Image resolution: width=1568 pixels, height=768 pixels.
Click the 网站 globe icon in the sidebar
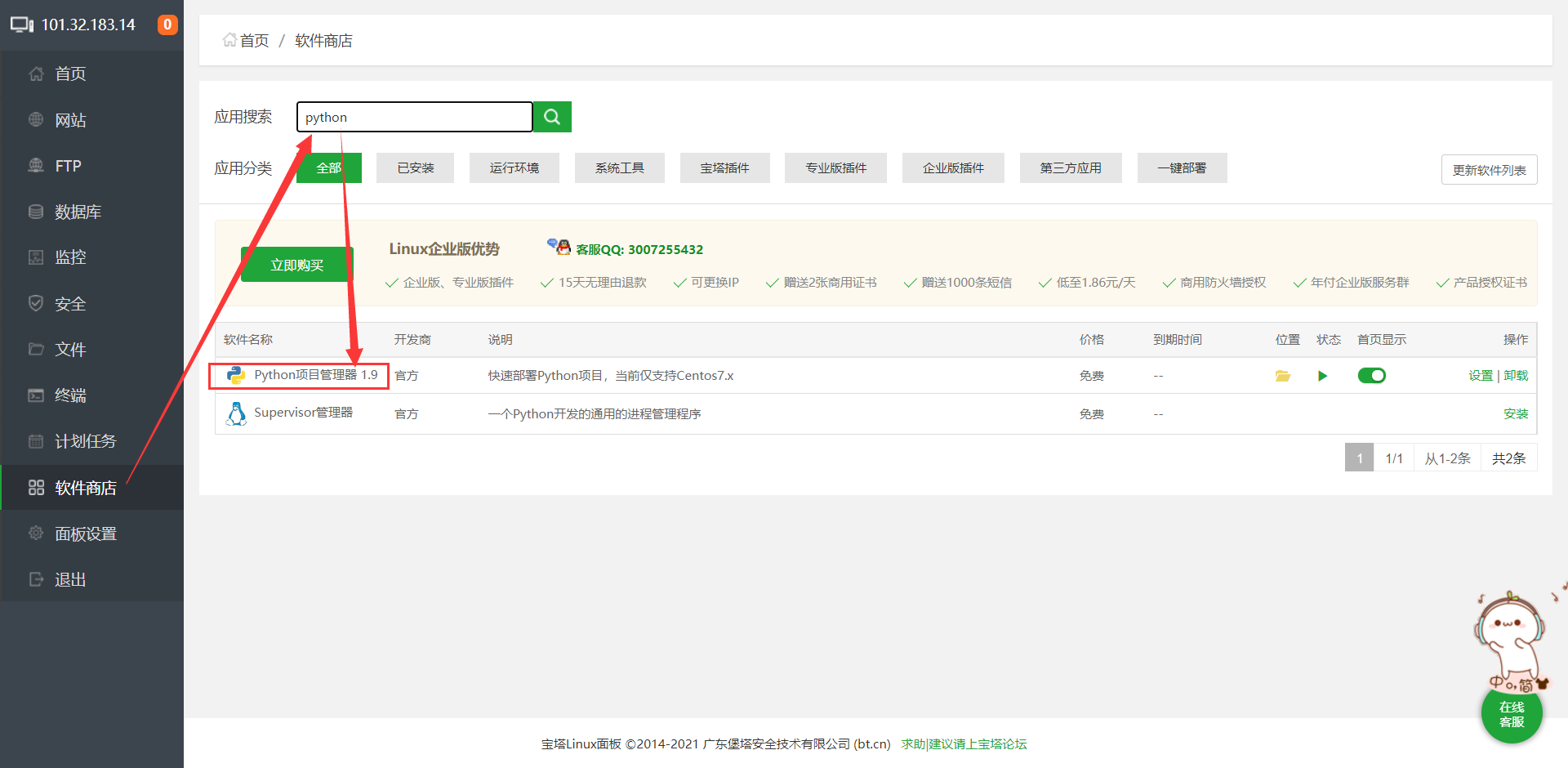click(36, 119)
